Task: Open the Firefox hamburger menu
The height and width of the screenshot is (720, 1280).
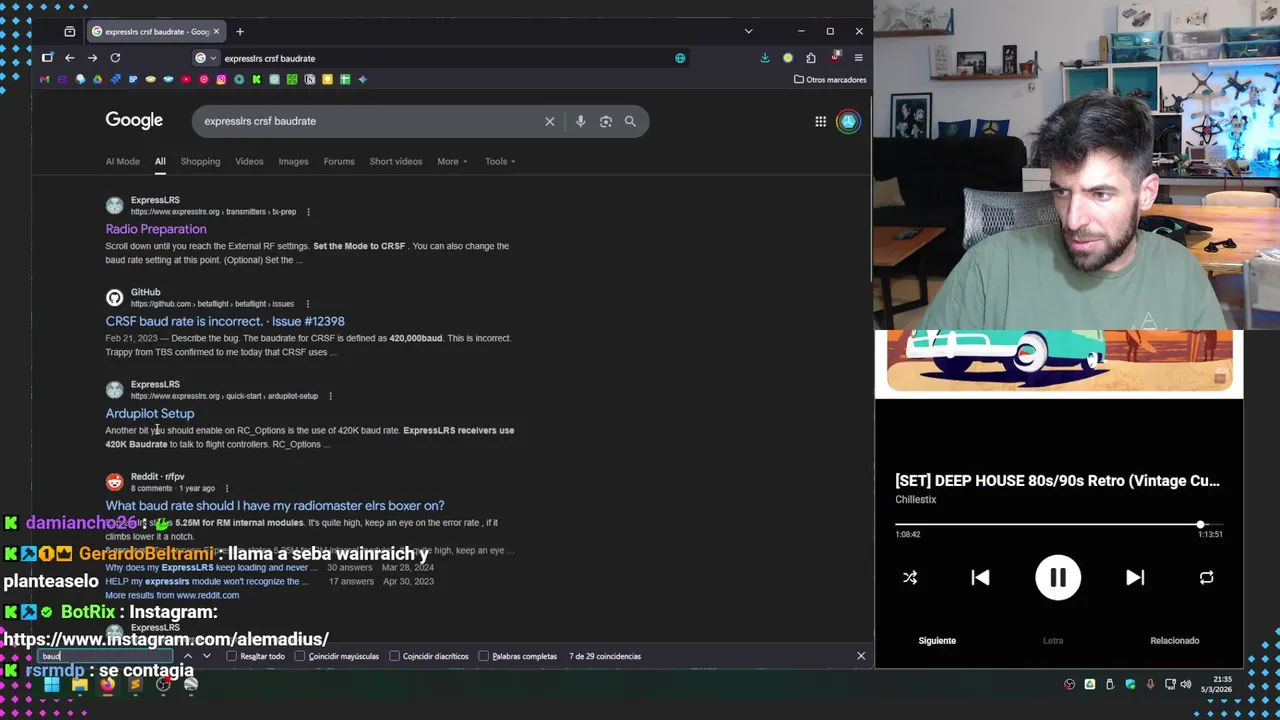Action: [858, 58]
